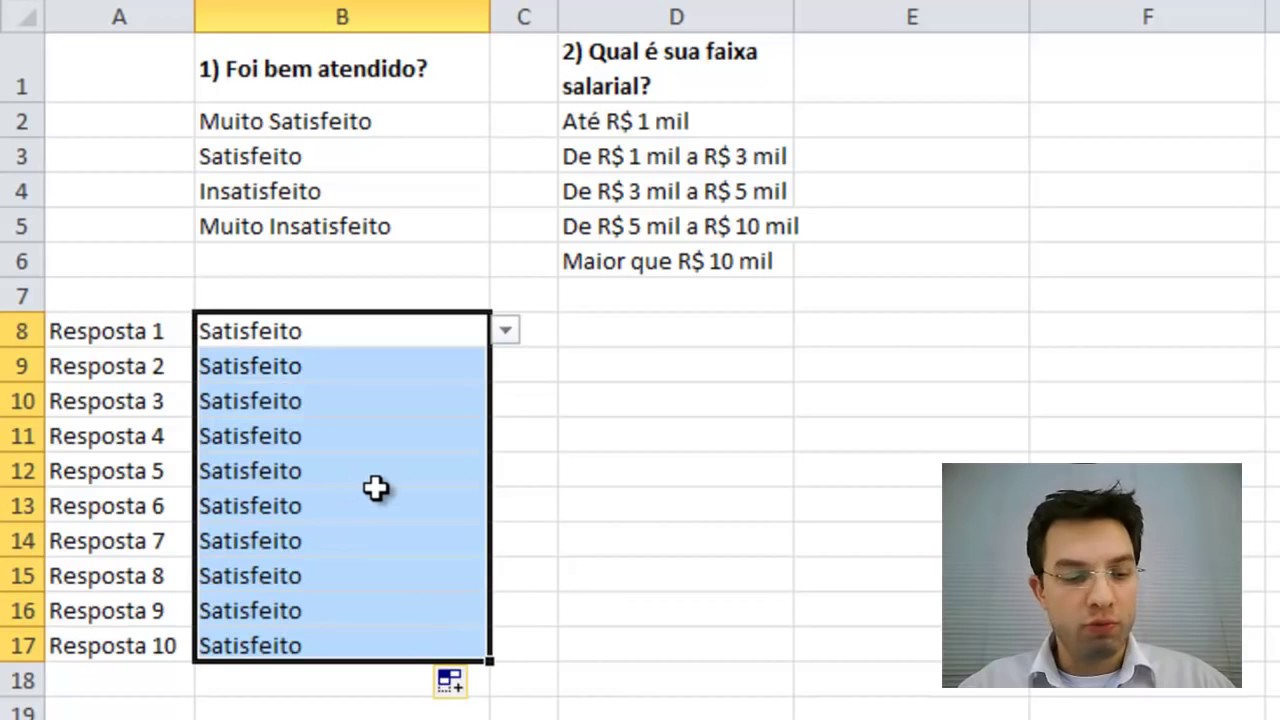
Task: Click cell 'Resposta 4'
Action: coord(119,436)
